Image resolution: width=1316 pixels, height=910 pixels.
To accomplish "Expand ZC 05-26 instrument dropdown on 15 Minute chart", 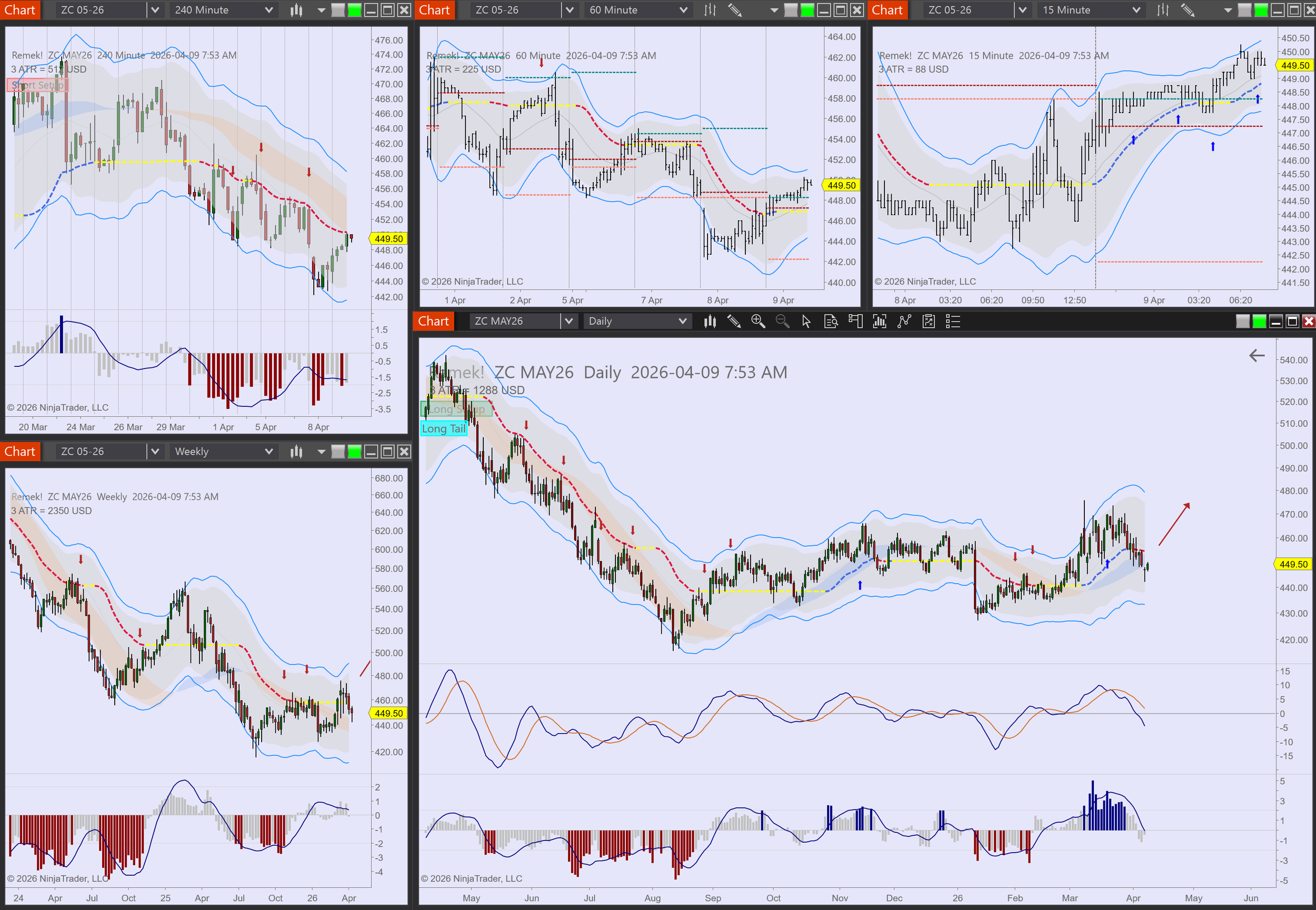I will point(1022,9).
